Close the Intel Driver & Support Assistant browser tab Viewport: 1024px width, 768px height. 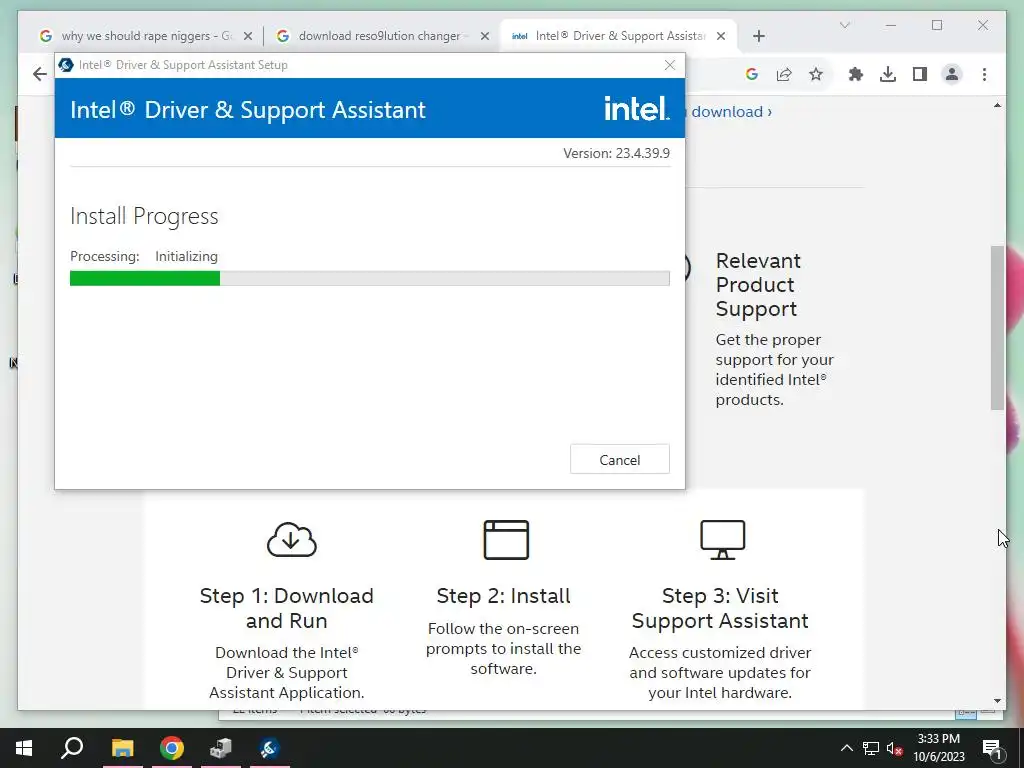721,36
